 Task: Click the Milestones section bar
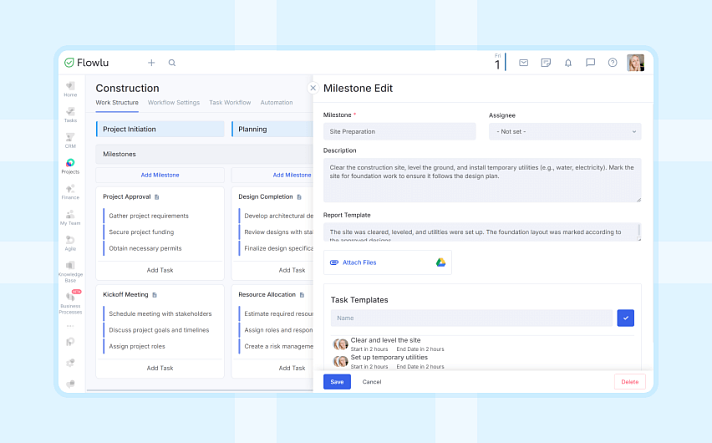click(204, 154)
